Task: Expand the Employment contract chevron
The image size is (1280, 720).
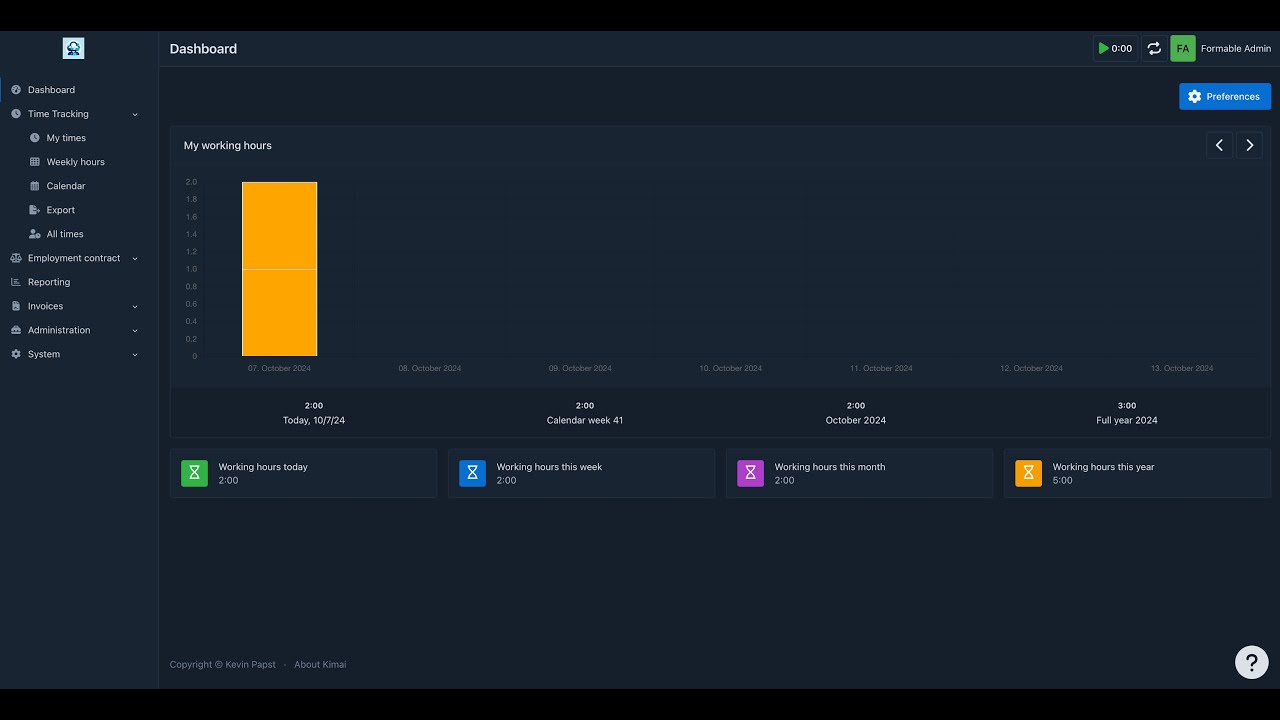Action: tap(135, 258)
